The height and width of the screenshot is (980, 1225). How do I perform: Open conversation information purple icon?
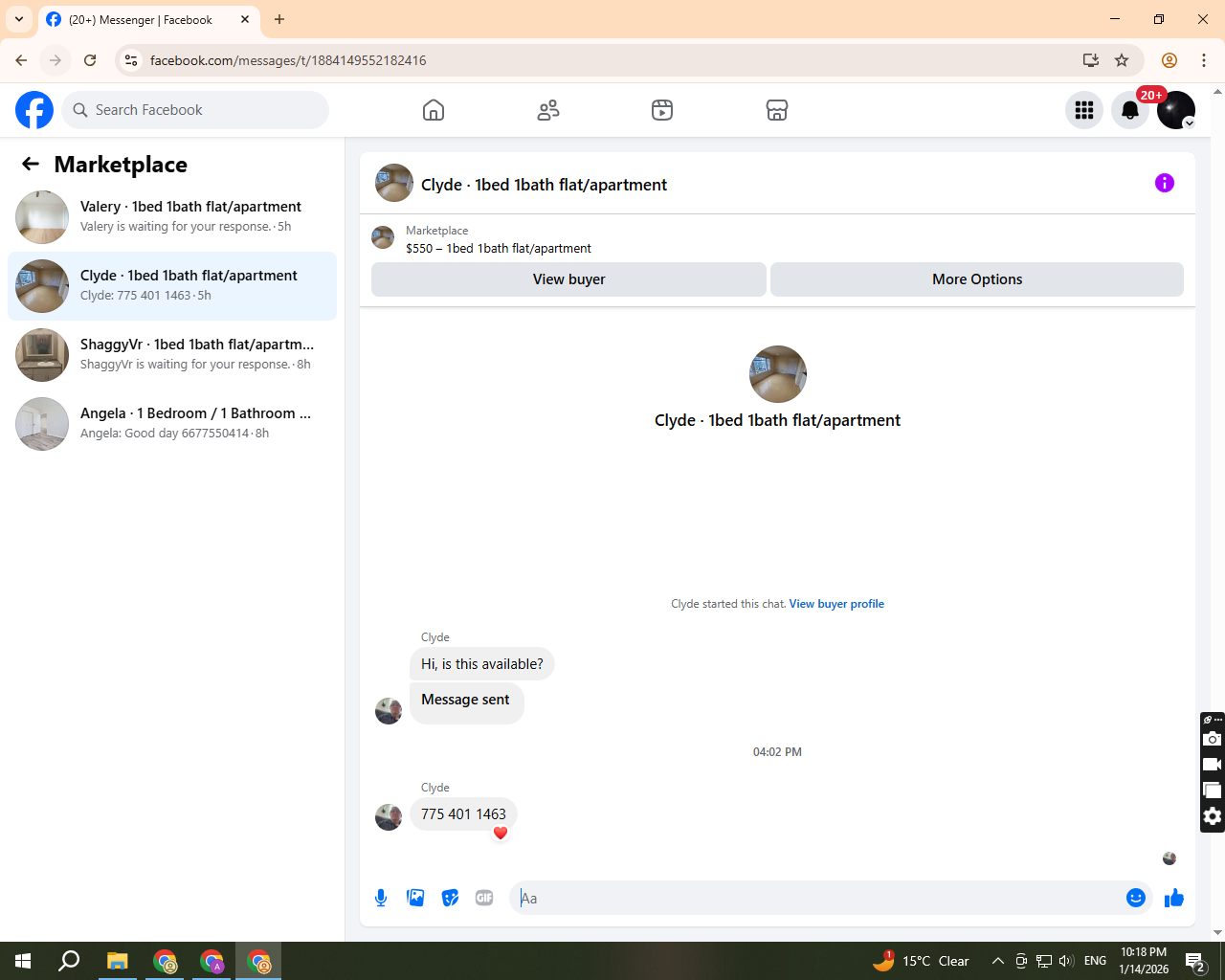pyautogui.click(x=1165, y=183)
